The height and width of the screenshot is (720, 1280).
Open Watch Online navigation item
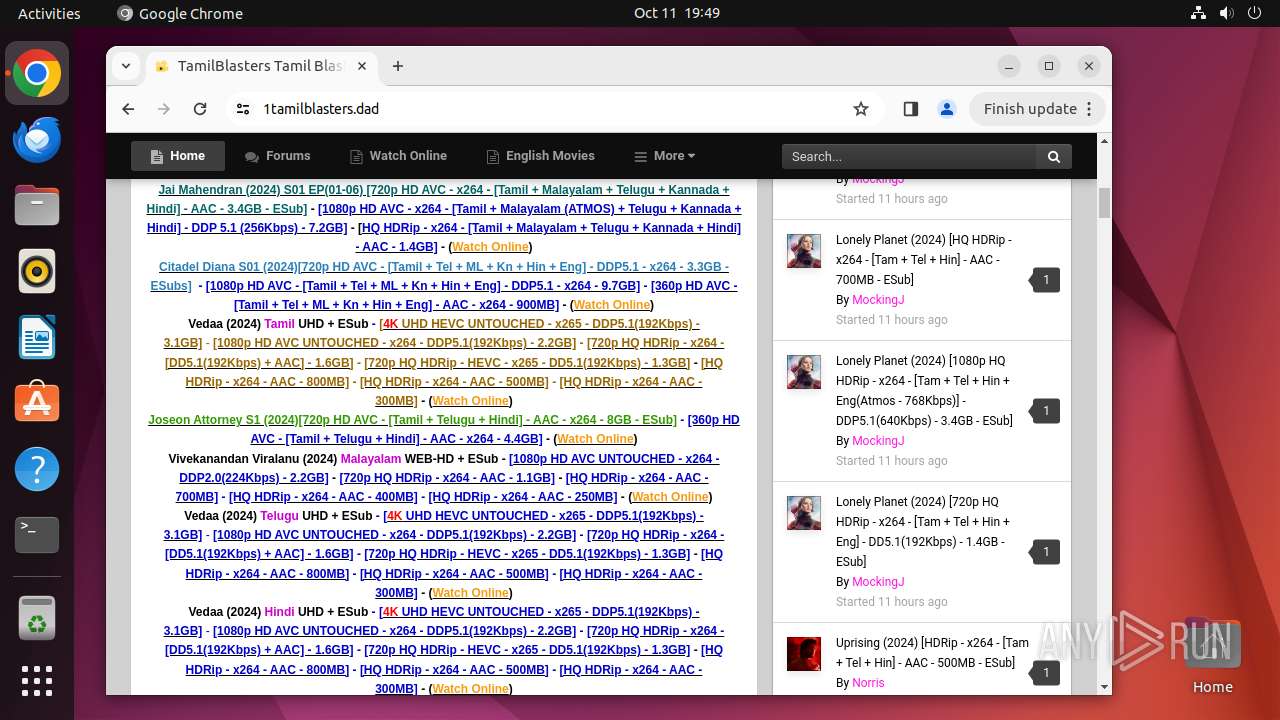click(398, 156)
